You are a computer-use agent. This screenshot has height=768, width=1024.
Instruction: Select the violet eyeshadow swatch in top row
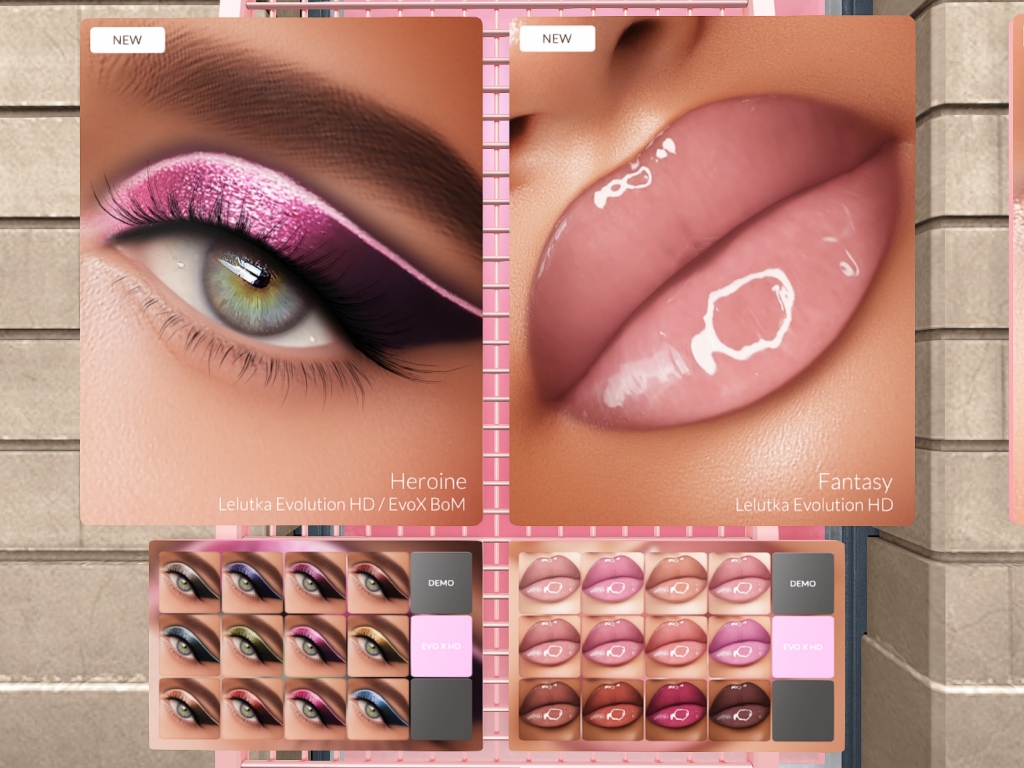click(x=252, y=582)
